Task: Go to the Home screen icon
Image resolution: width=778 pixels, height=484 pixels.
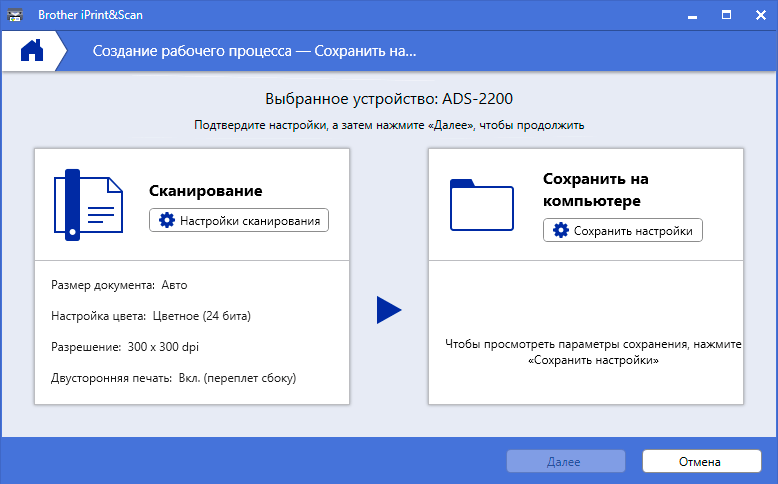Action: tap(32, 51)
